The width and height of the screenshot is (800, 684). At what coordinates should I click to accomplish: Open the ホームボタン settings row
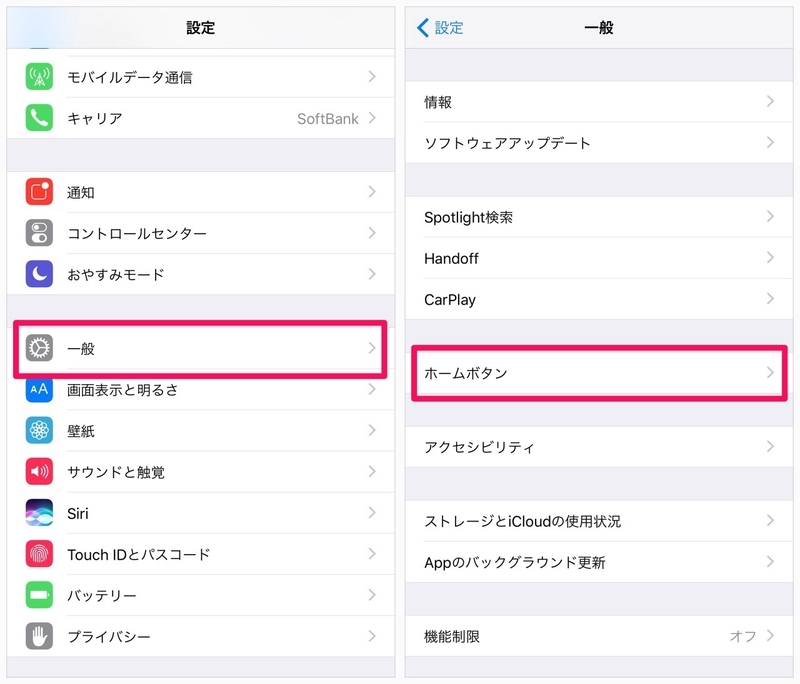point(599,373)
